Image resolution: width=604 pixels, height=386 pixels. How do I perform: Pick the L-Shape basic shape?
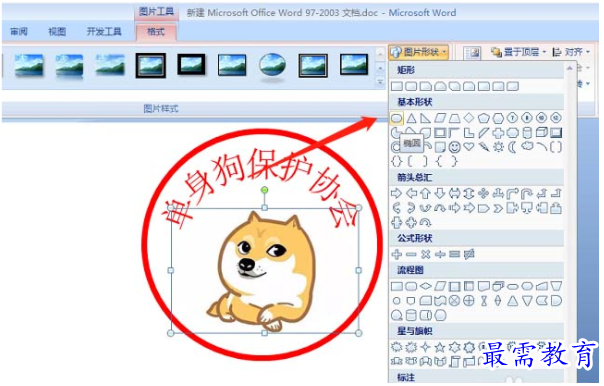click(x=469, y=133)
